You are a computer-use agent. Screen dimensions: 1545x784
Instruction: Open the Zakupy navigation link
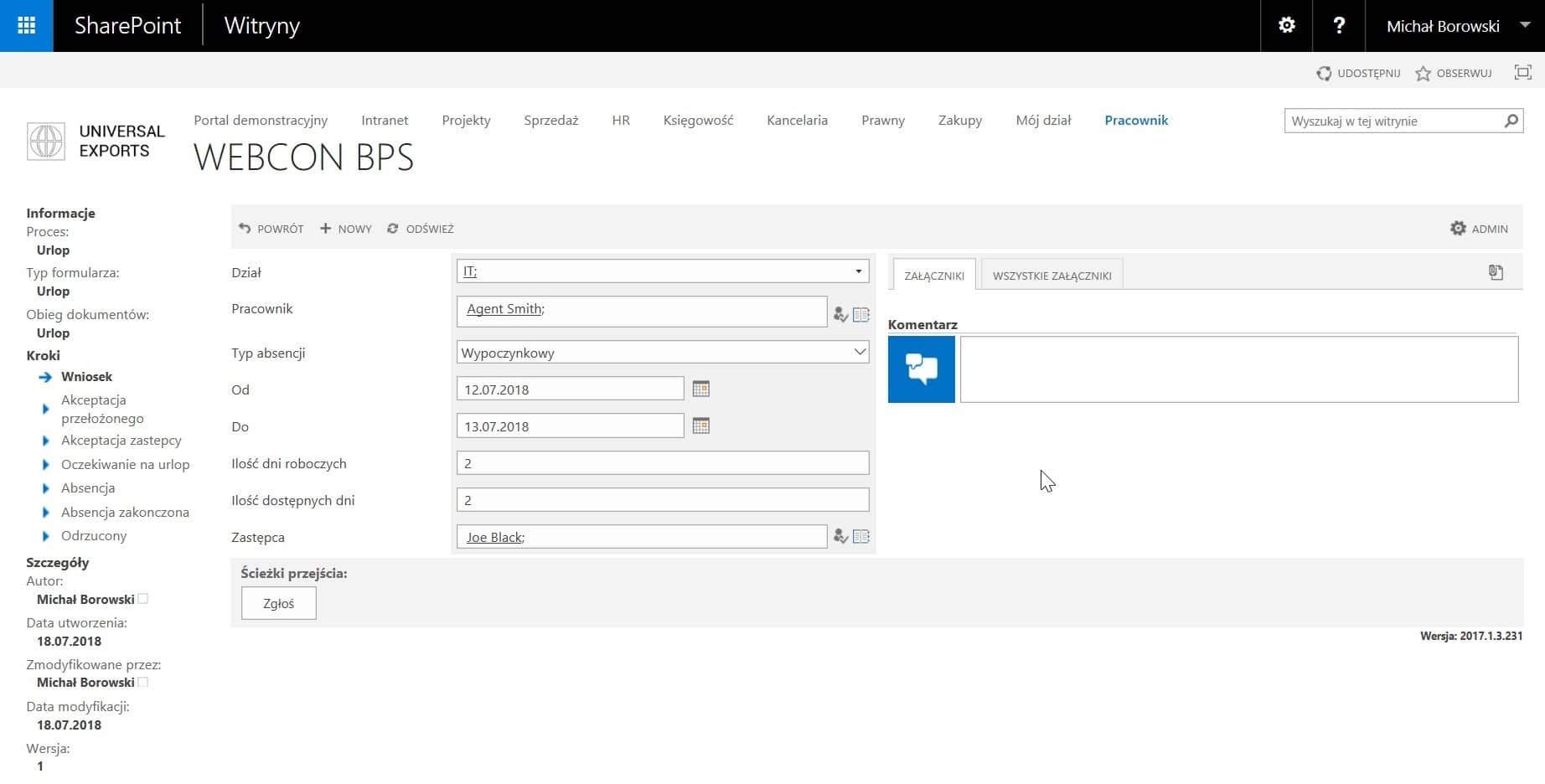tap(960, 120)
